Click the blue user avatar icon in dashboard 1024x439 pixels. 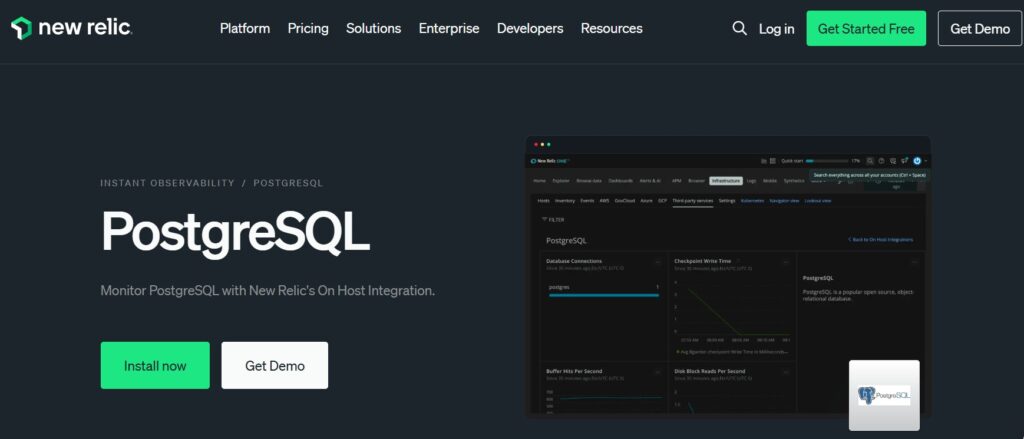point(917,160)
